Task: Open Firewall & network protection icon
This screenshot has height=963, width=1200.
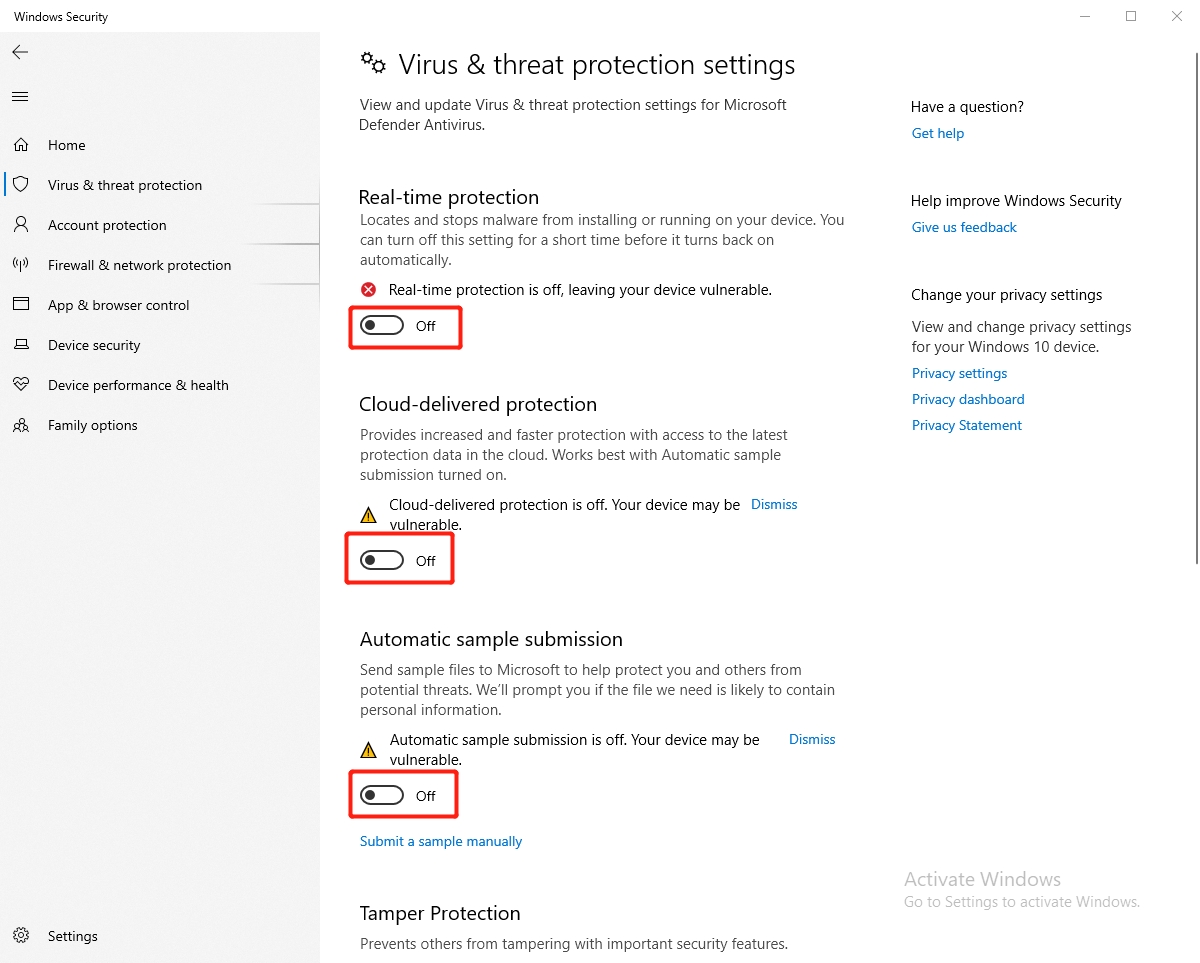Action: (x=21, y=265)
